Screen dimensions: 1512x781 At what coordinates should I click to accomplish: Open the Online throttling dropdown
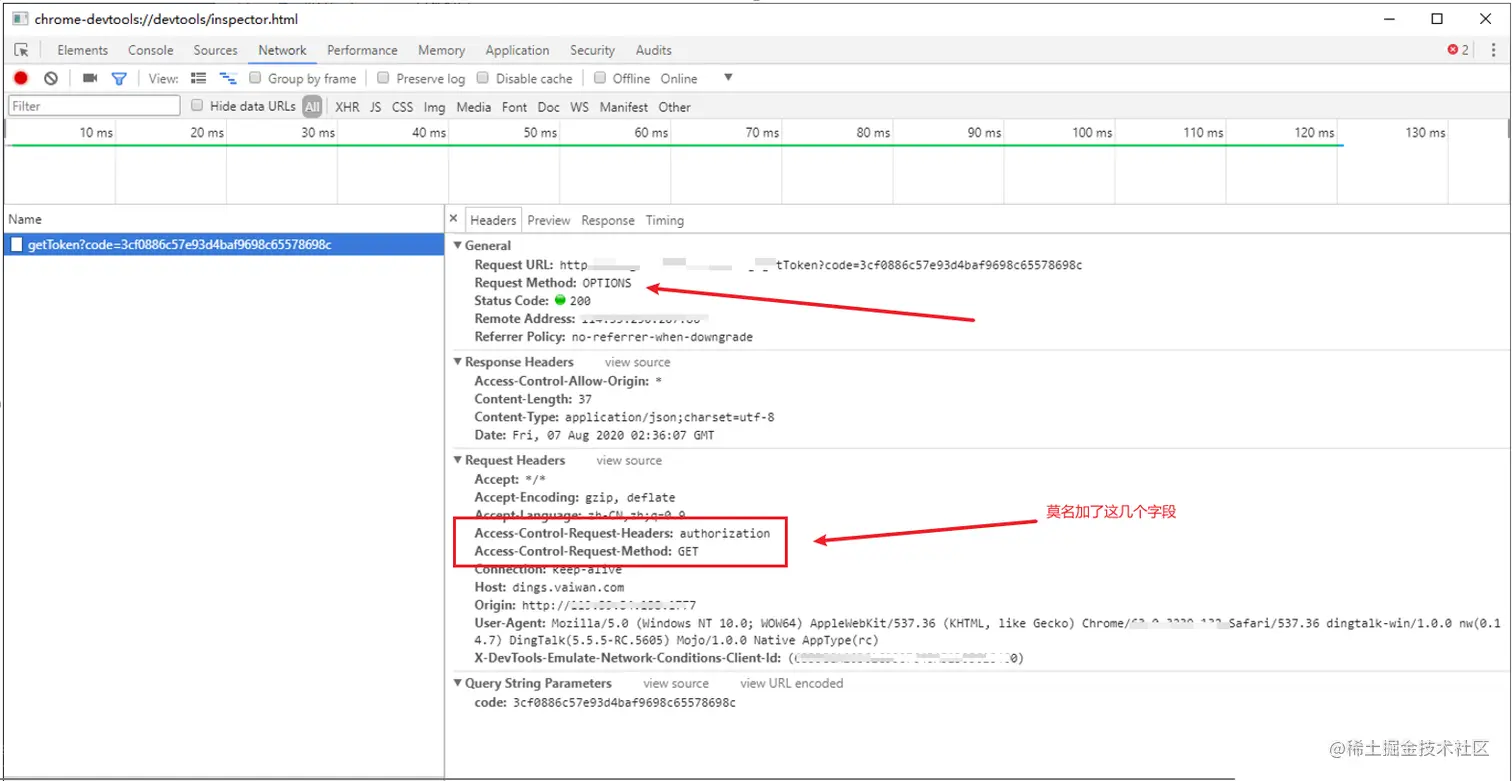pos(696,78)
